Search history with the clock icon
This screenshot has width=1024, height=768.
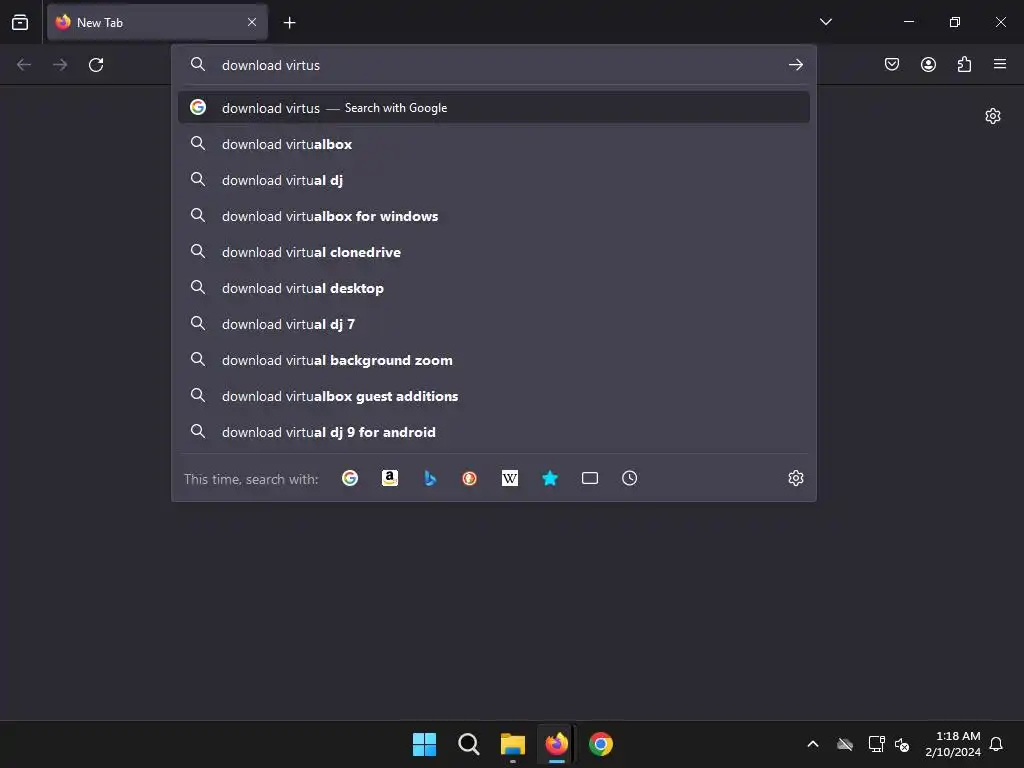(630, 479)
